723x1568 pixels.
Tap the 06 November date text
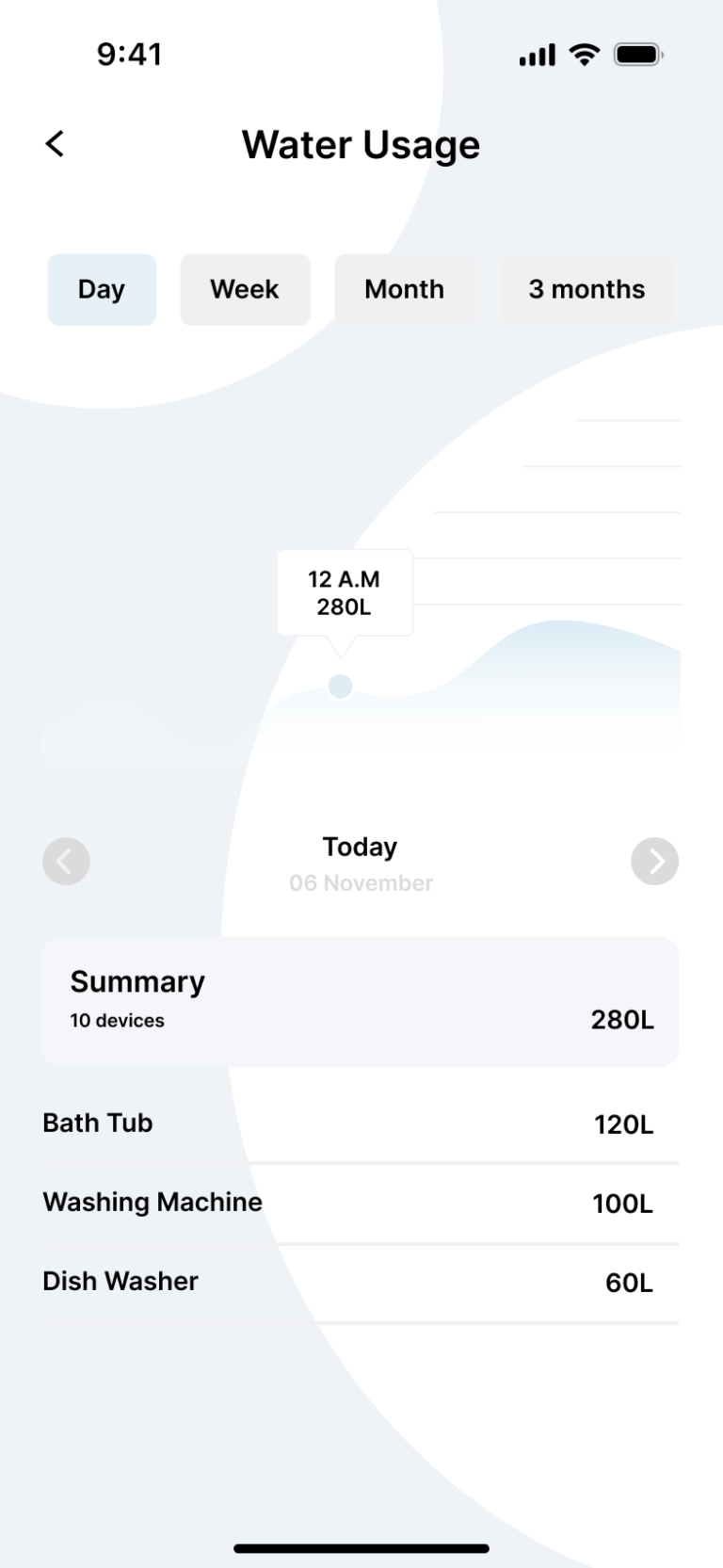(361, 883)
